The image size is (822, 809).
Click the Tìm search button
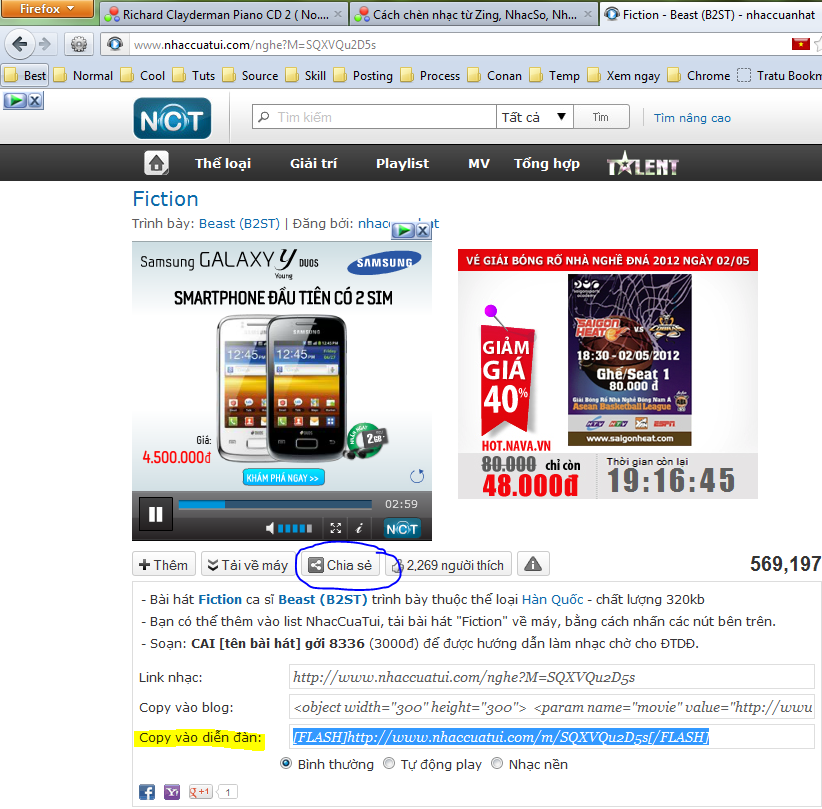601,117
